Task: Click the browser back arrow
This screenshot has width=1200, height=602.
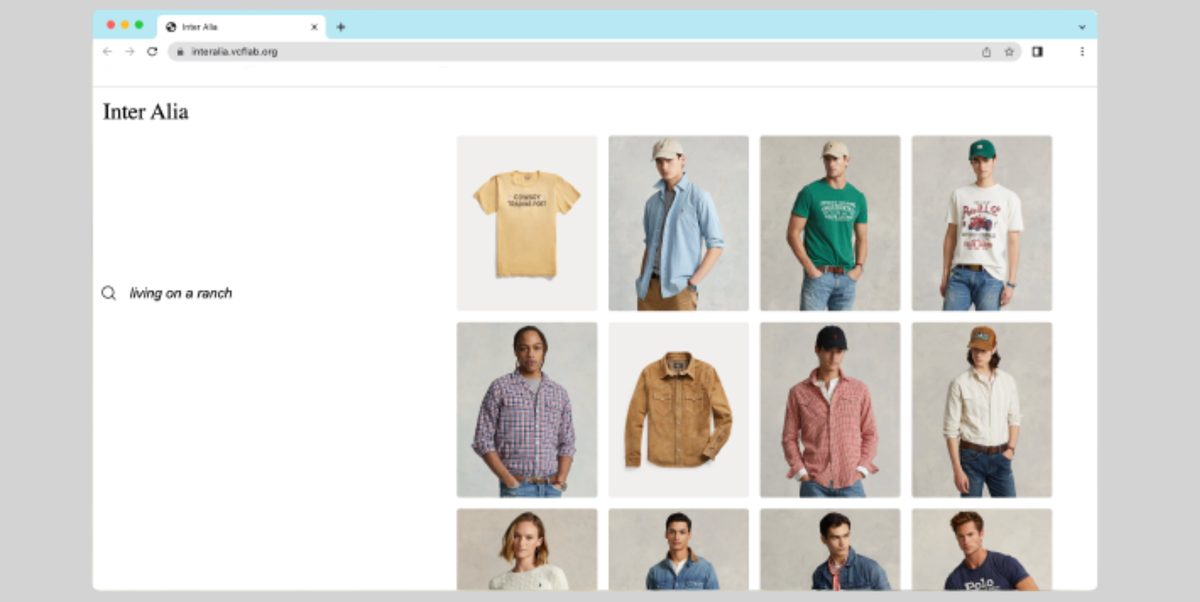Action: coord(107,51)
